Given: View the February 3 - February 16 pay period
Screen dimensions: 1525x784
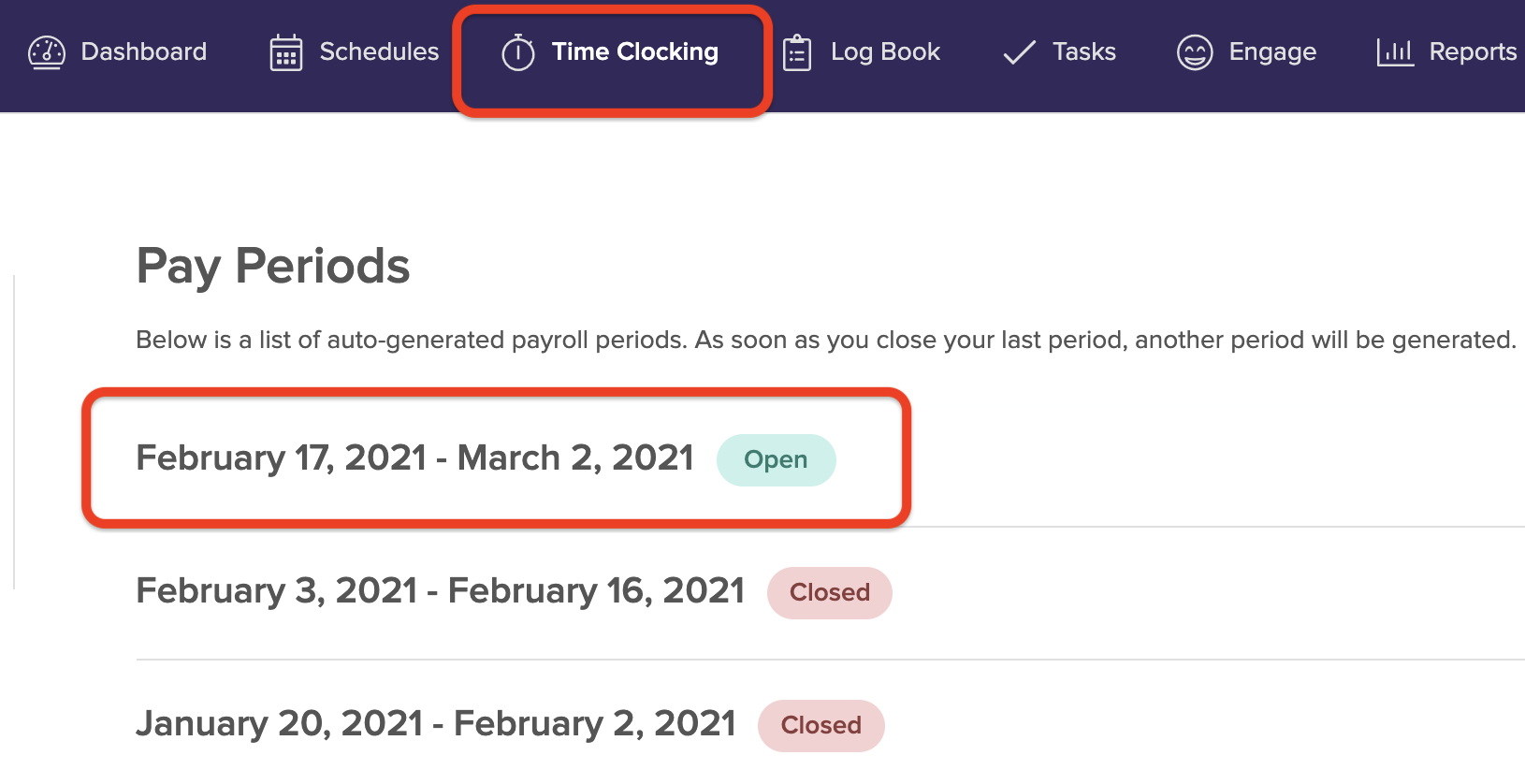Looking at the screenshot, I should coord(440,591).
